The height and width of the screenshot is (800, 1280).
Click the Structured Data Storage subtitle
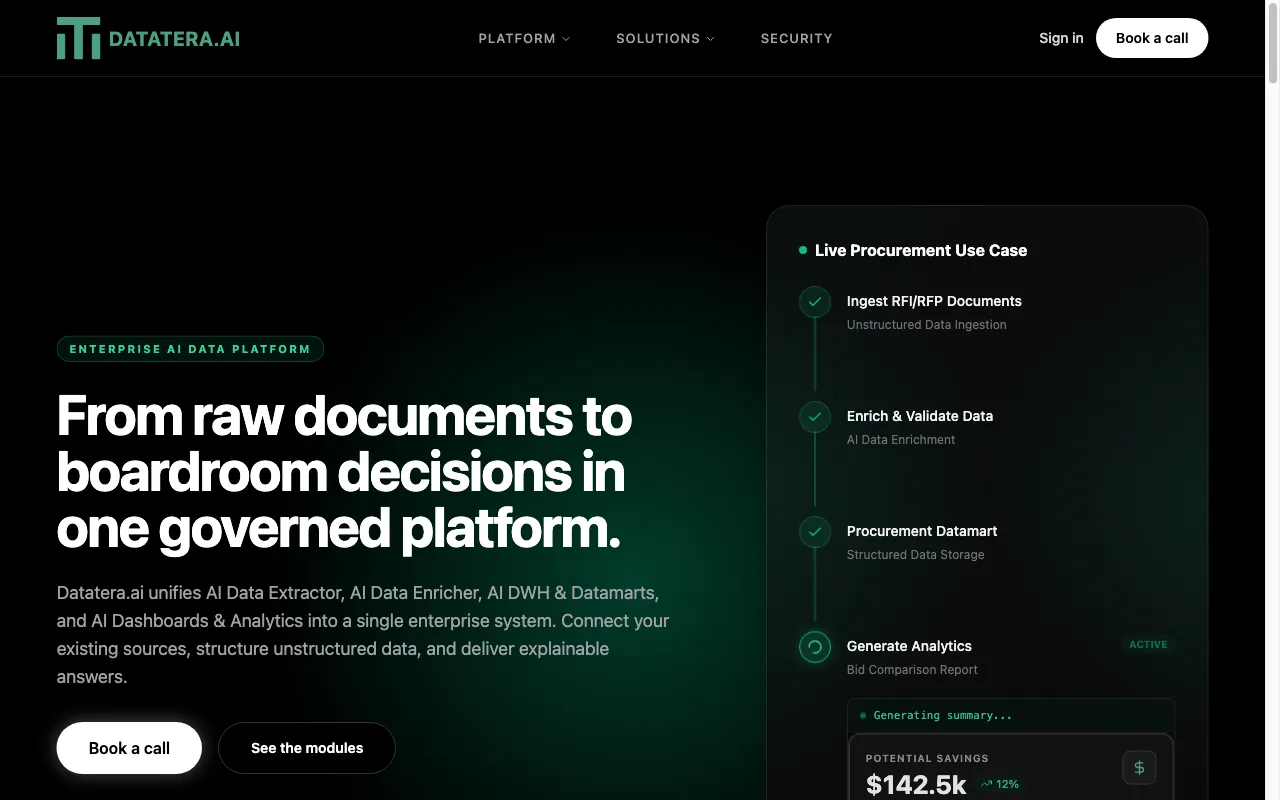click(x=916, y=555)
